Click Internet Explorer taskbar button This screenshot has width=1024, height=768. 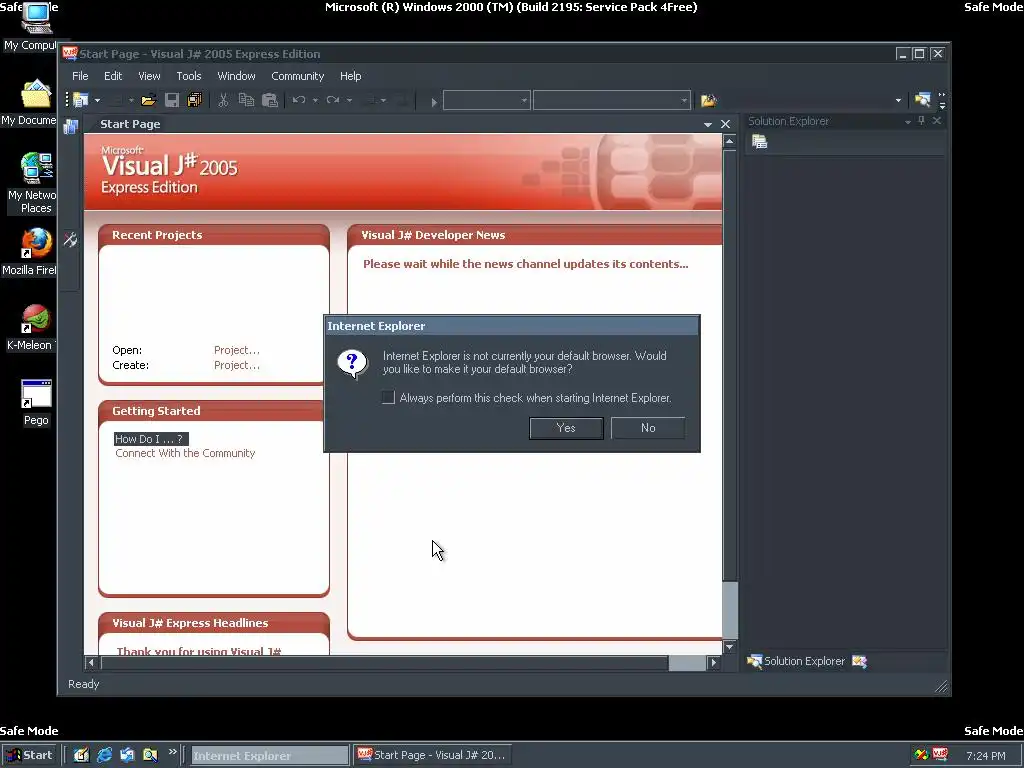point(269,756)
